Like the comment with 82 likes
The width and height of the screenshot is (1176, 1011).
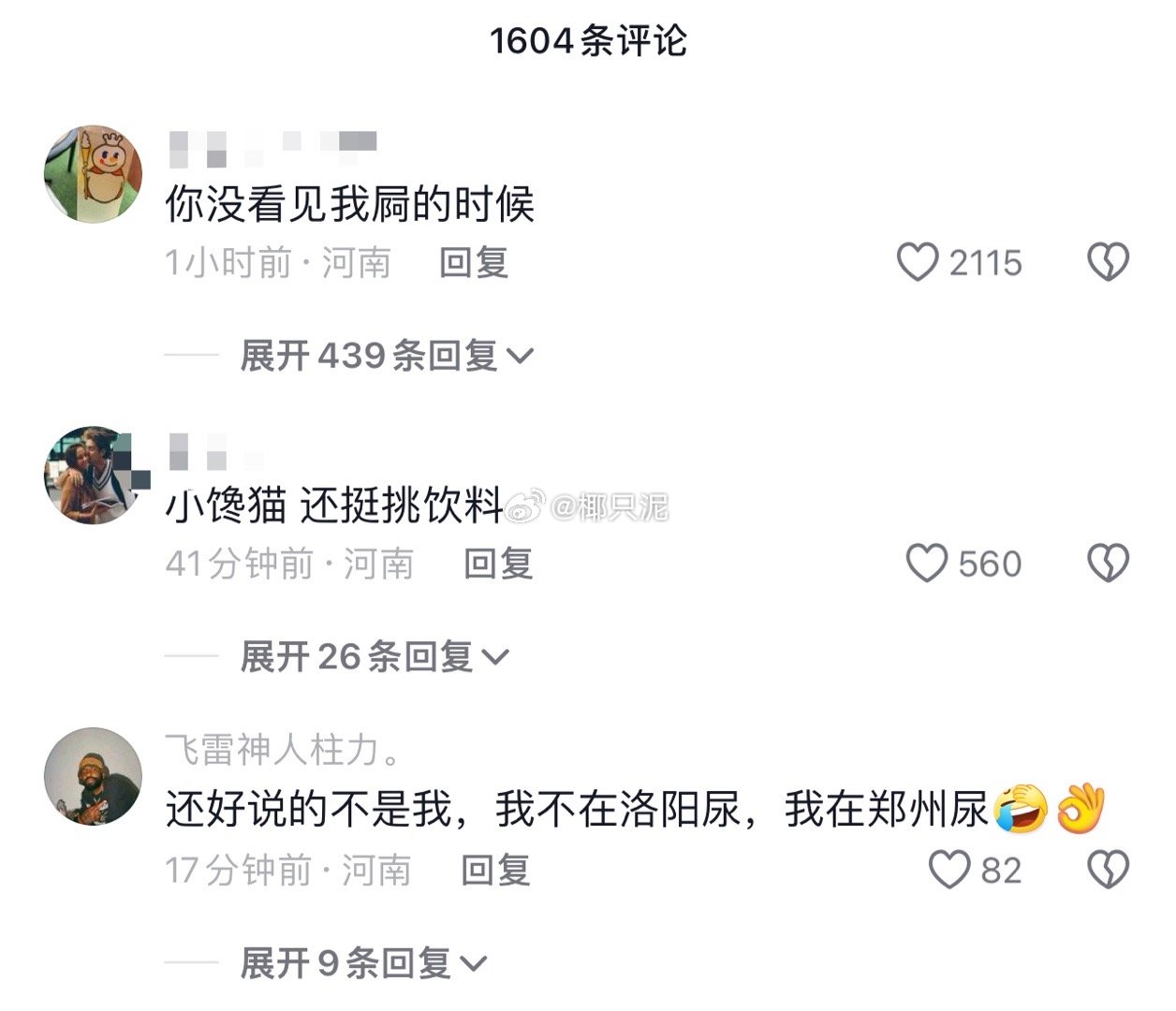pyautogui.click(x=948, y=871)
